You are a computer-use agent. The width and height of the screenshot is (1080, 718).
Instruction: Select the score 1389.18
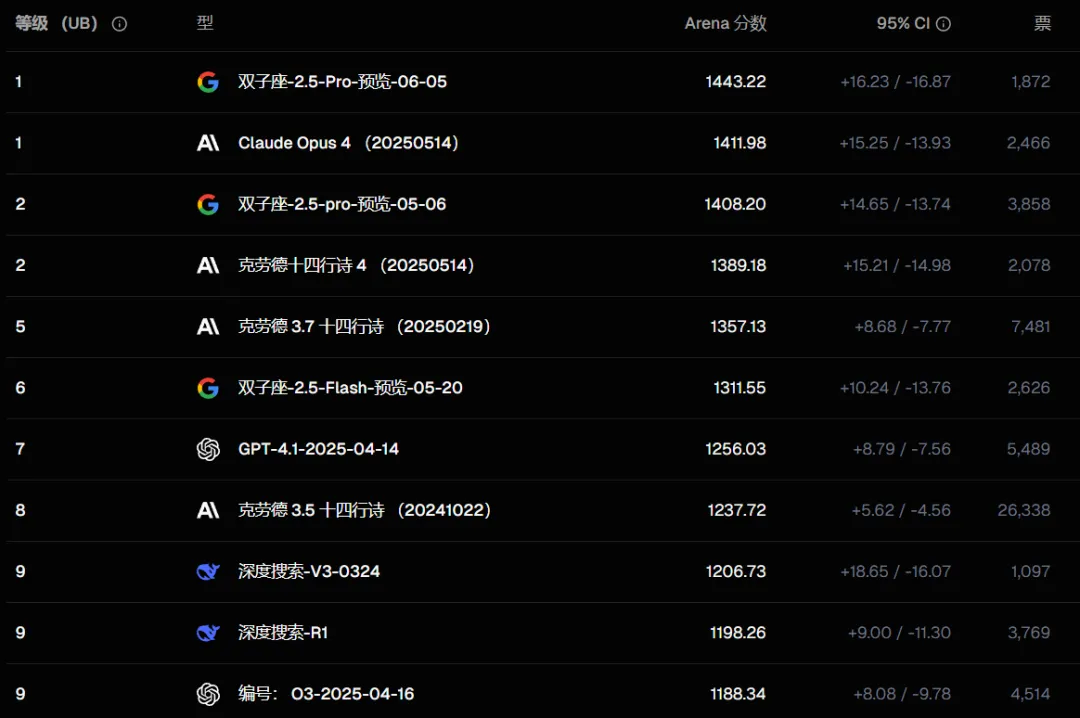(738, 265)
